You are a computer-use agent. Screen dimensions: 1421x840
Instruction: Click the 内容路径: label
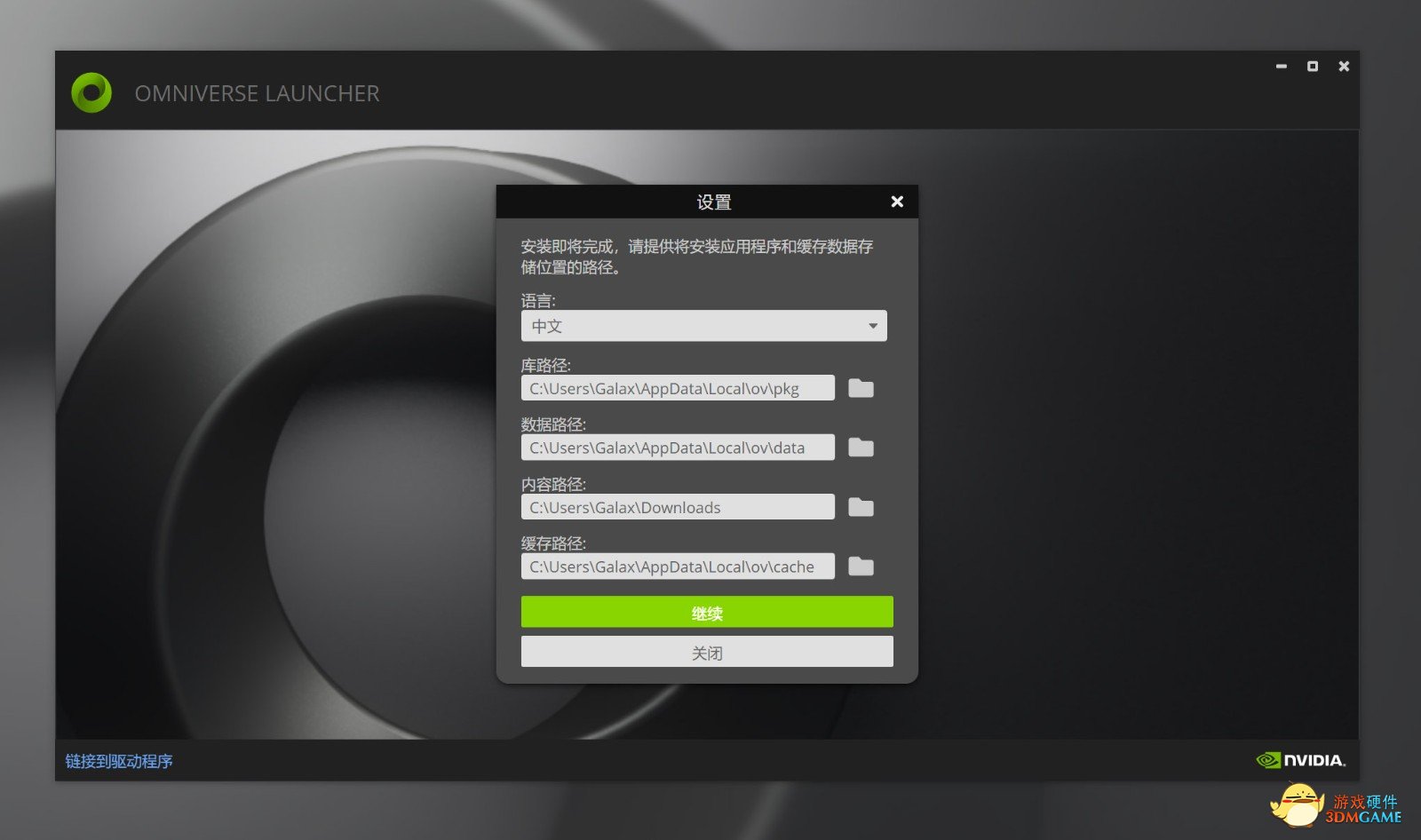[x=553, y=484]
